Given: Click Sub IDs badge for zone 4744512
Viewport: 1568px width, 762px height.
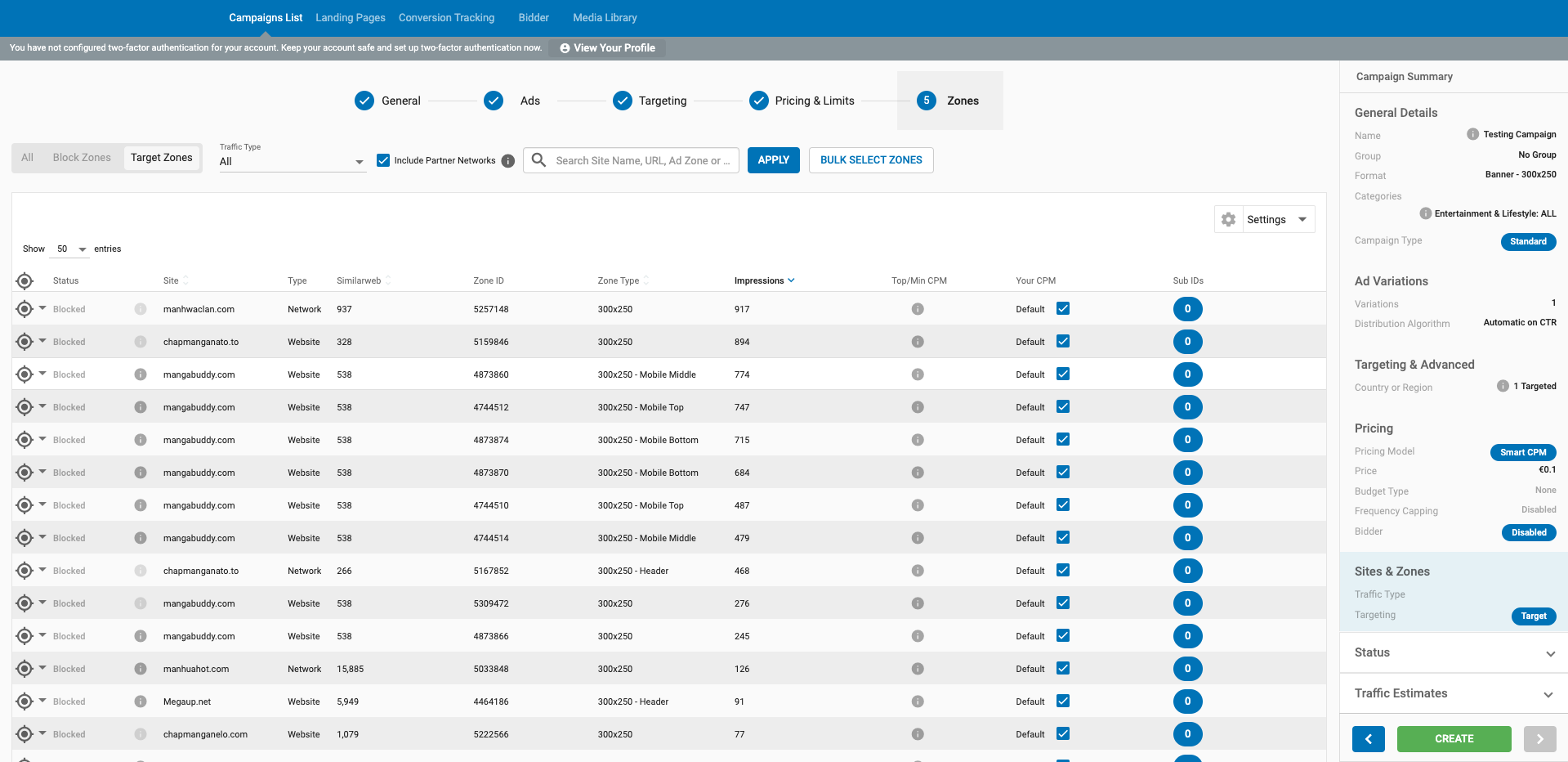Looking at the screenshot, I should [1187, 407].
